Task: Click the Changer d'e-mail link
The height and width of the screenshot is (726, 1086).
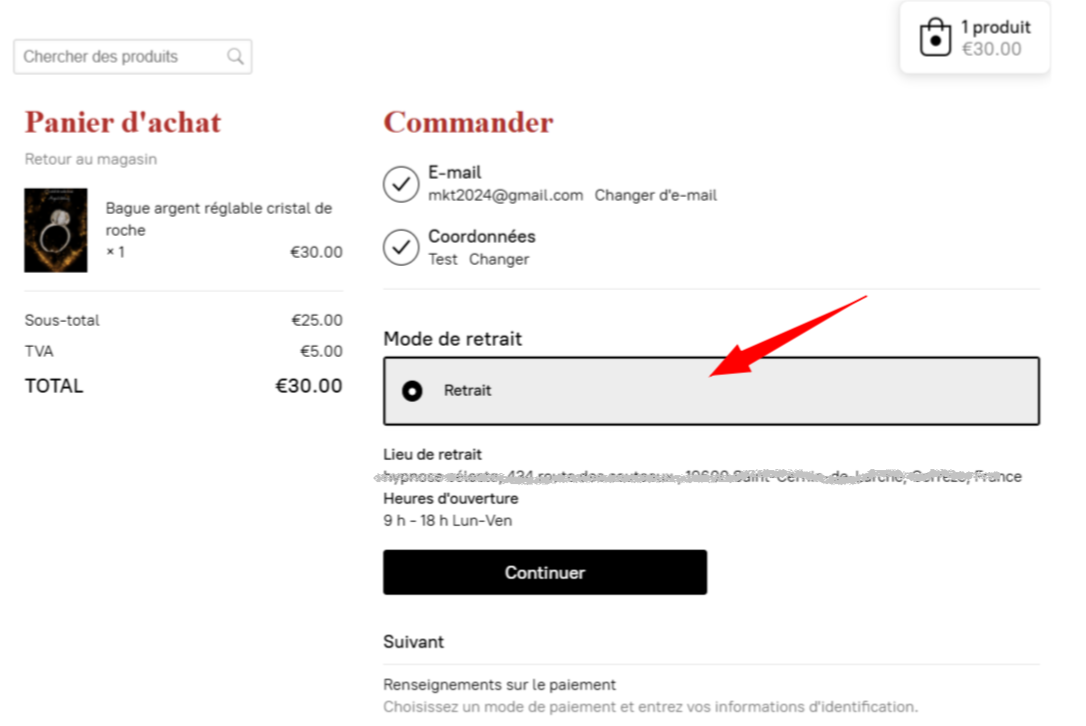Action: (x=655, y=195)
